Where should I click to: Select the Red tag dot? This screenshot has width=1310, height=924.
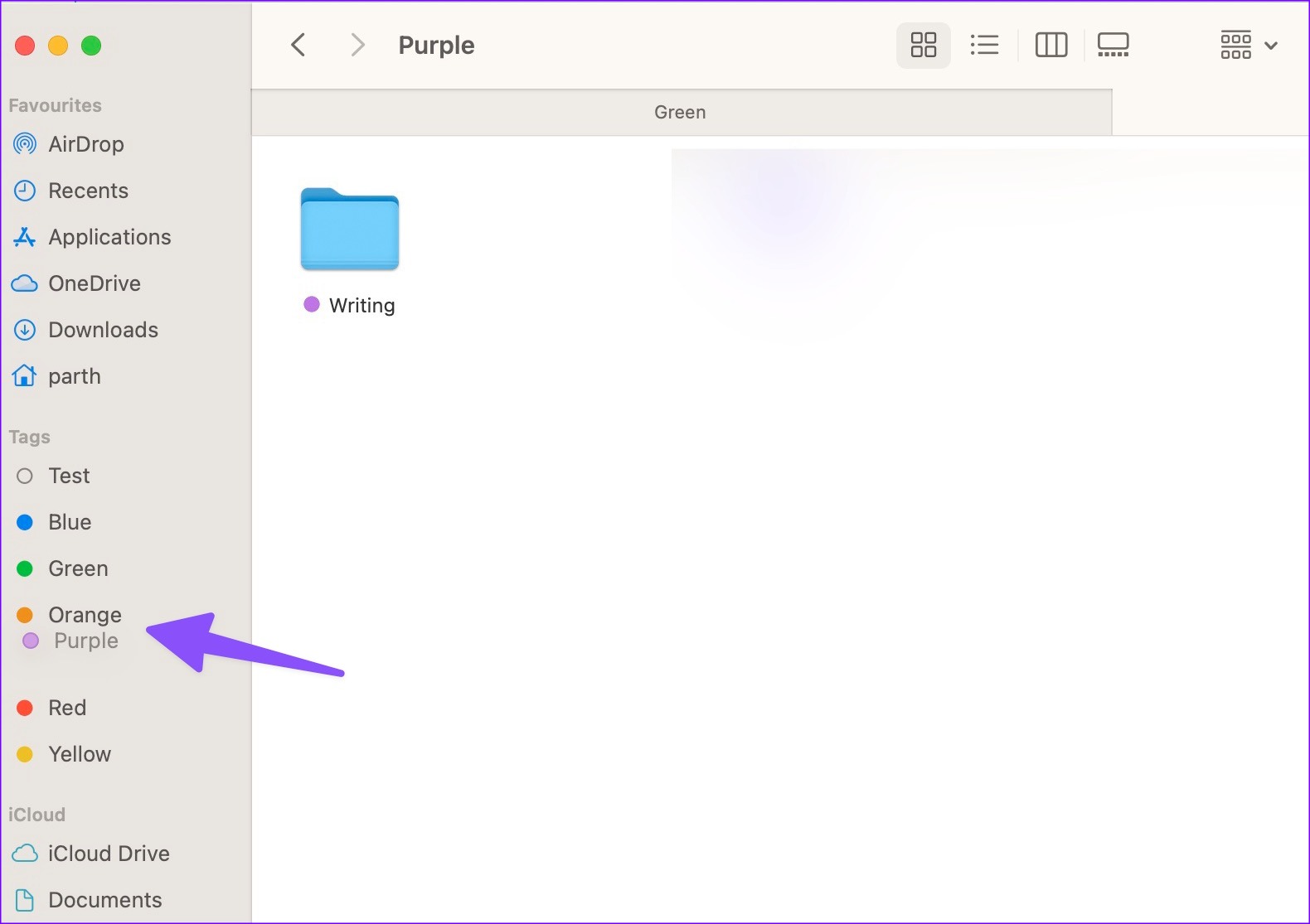point(25,708)
